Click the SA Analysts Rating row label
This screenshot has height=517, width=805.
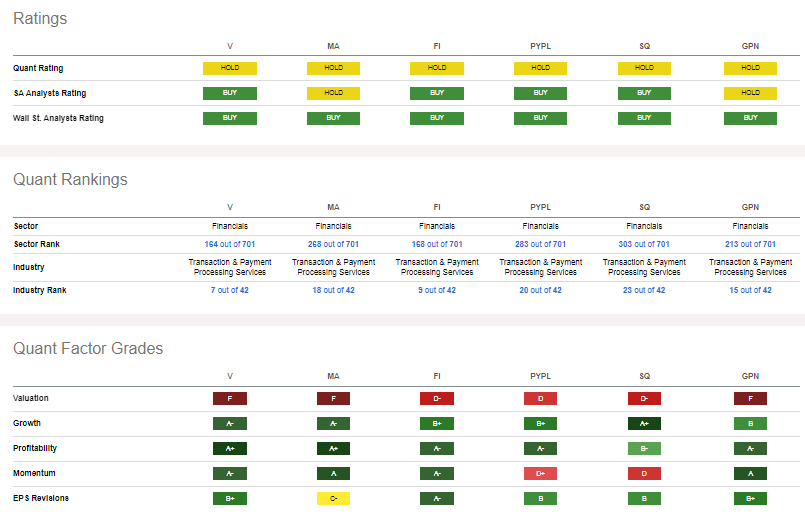pos(50,93)
